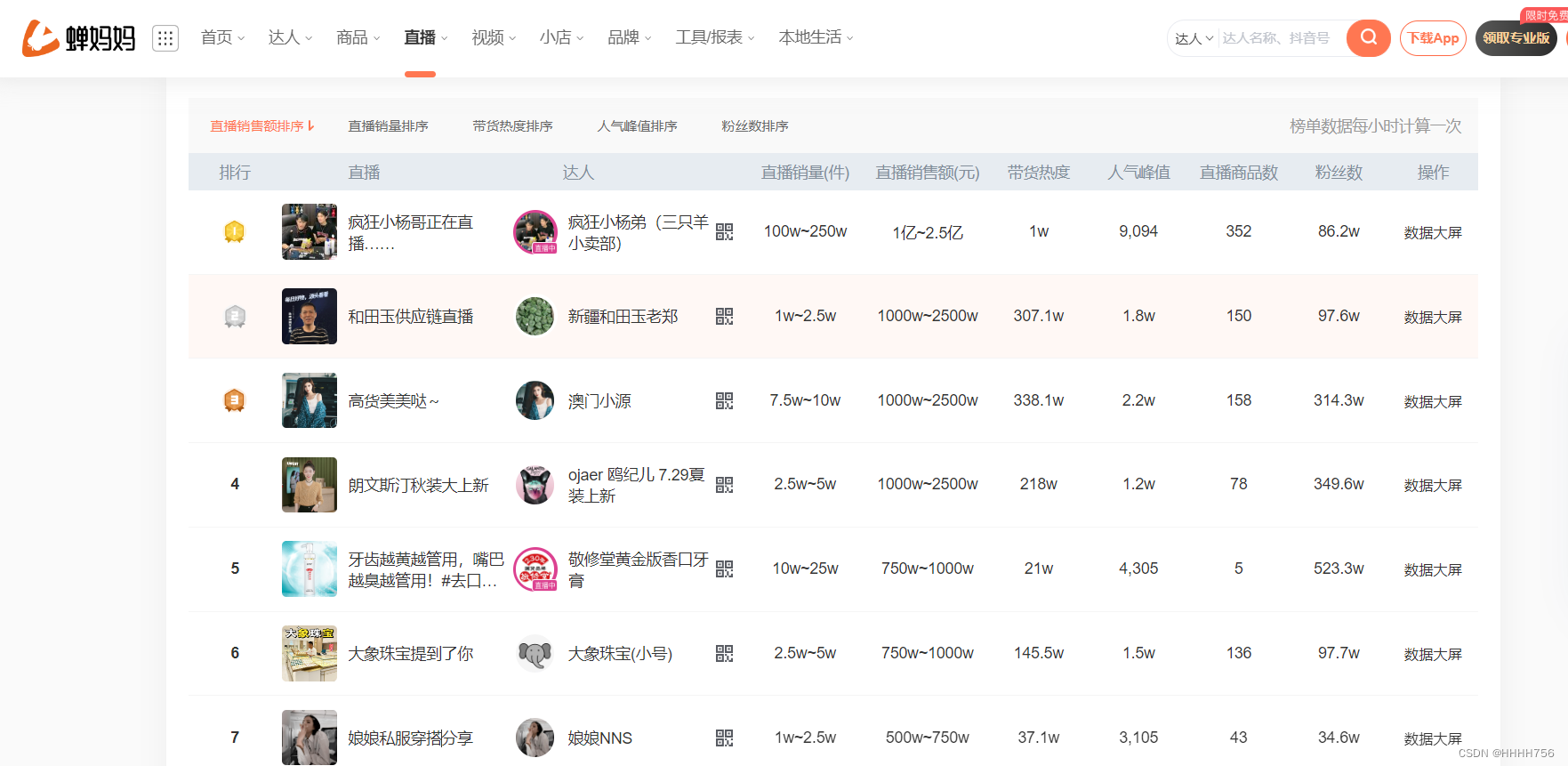
Task: Expand the 视频 menu
Action: pyautogui.click(x=494, y=37)
